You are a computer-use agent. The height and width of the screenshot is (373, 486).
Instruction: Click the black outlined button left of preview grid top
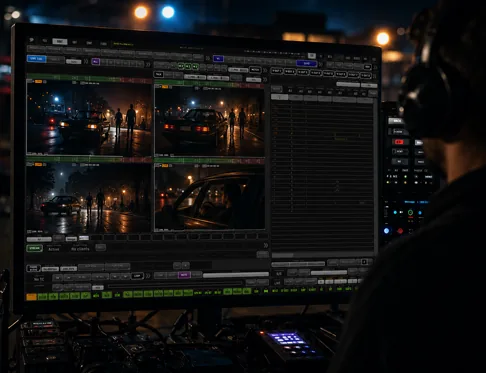(x=158, y=74)
